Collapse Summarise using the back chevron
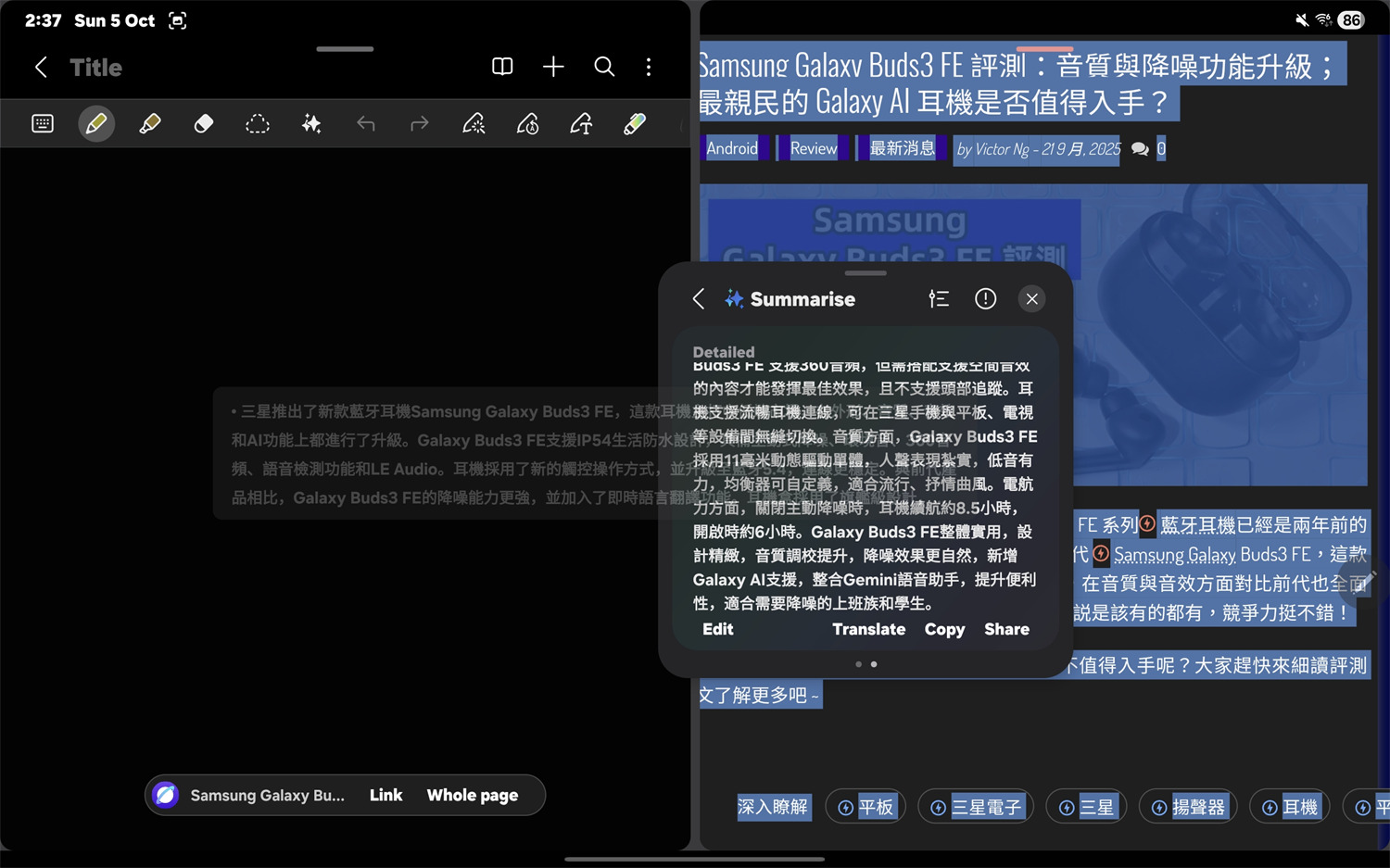 699,298
